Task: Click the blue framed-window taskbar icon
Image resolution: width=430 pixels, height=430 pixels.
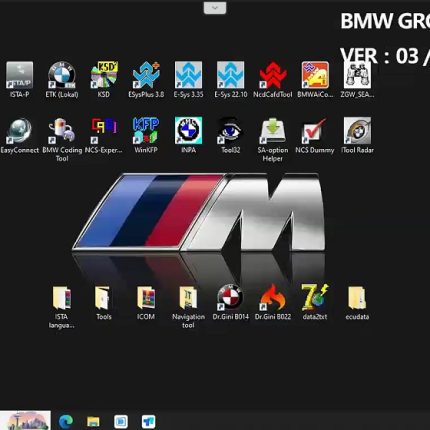Action: coord(121,422)
